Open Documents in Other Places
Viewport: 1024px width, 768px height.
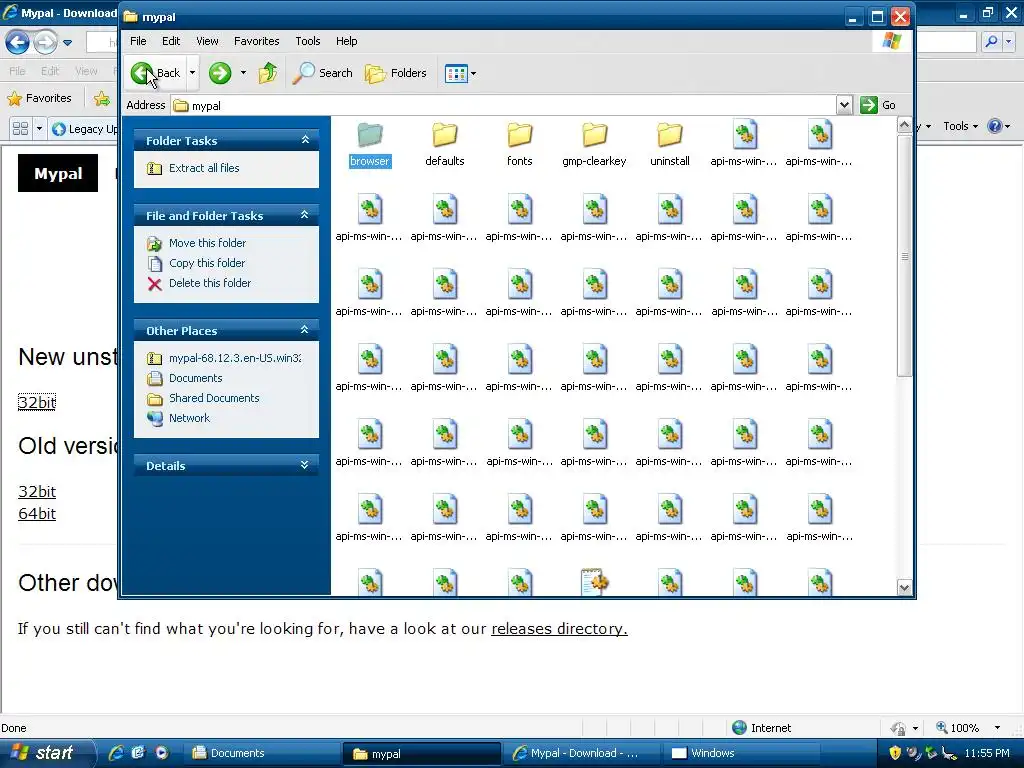coord(195,378)
